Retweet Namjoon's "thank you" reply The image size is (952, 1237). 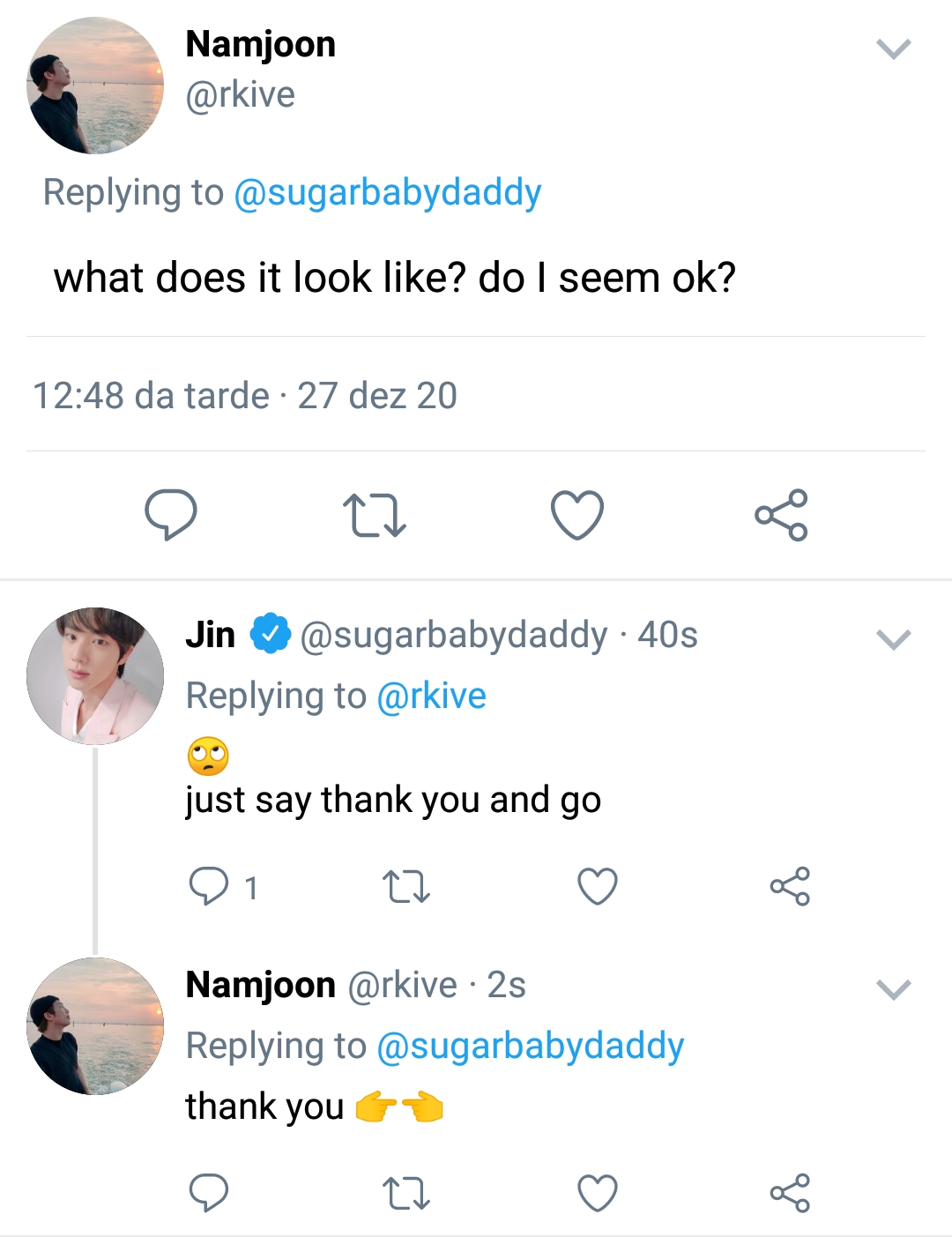pos(405,1194)
